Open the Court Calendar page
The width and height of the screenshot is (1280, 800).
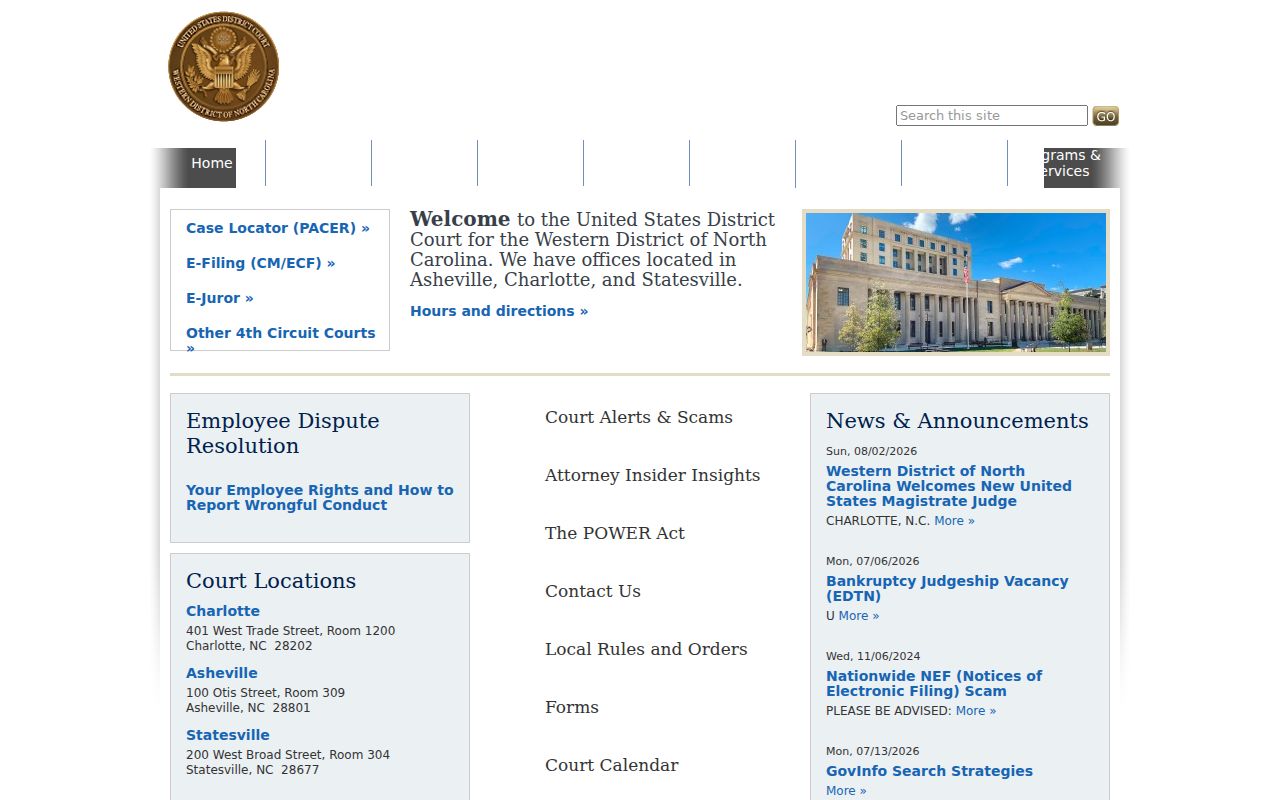pos(612,765)
